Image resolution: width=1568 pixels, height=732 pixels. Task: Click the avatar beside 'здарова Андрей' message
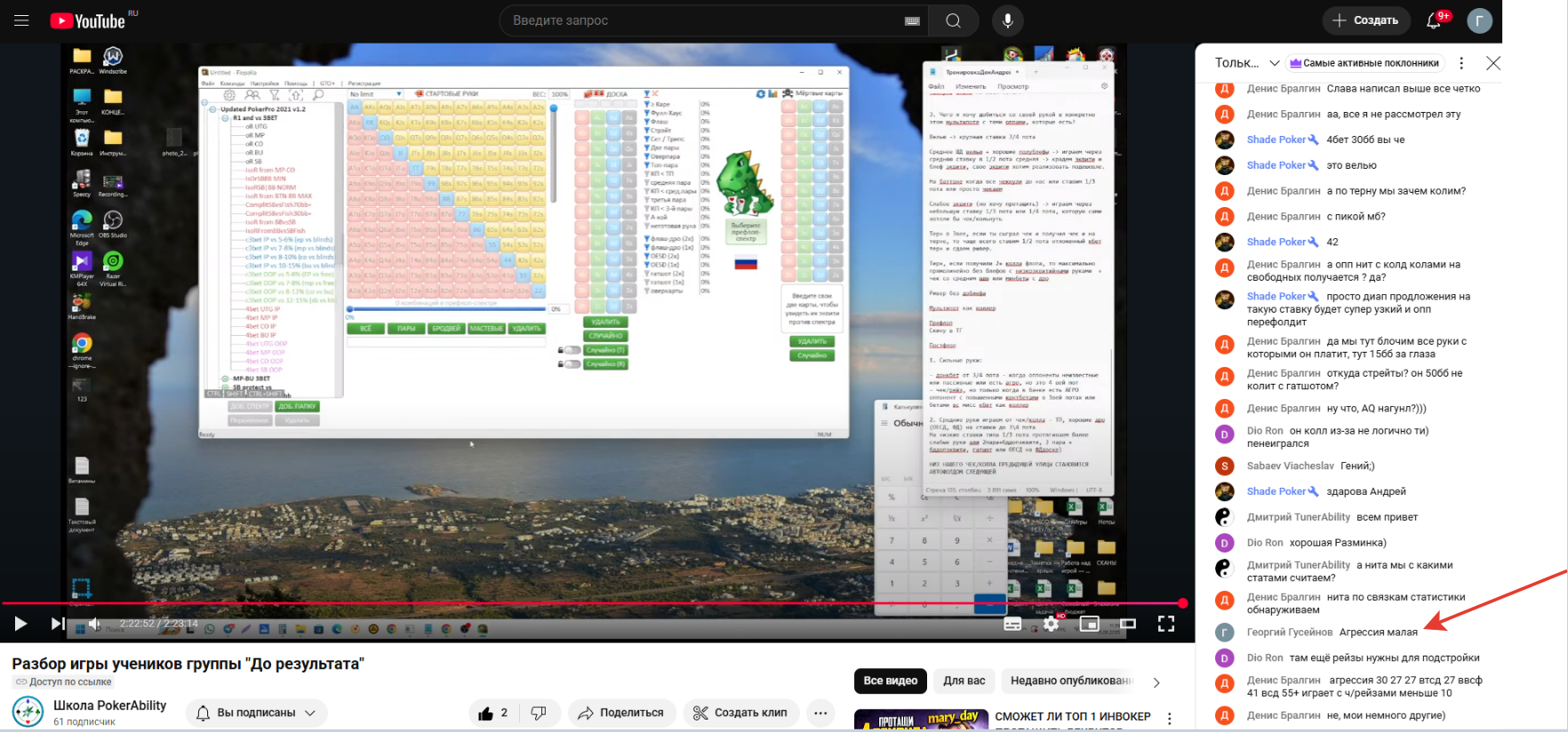point(1225,491)
